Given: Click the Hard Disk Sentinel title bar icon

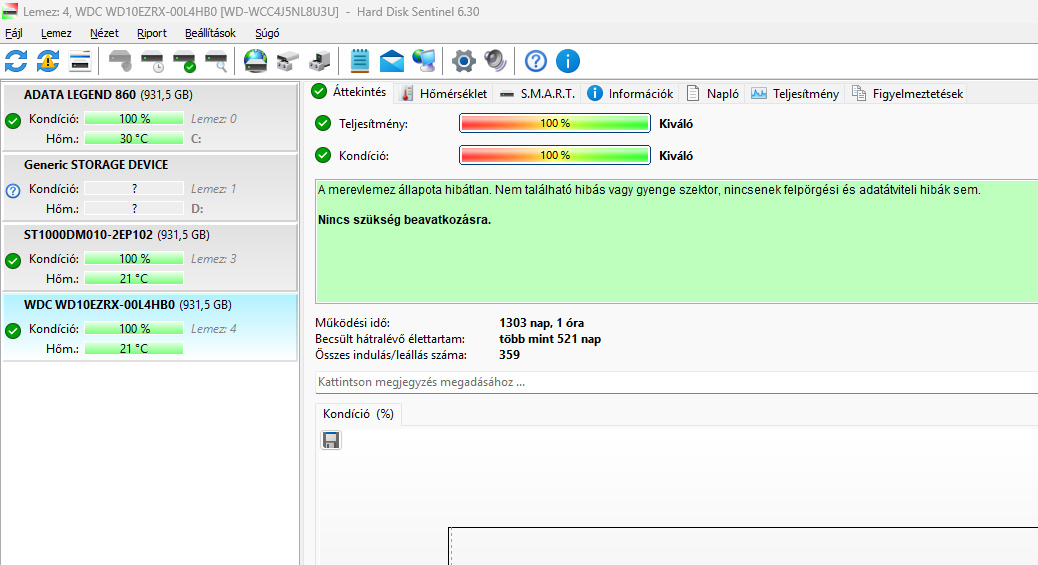Looking at the screenshot, I should pos(10,11).
